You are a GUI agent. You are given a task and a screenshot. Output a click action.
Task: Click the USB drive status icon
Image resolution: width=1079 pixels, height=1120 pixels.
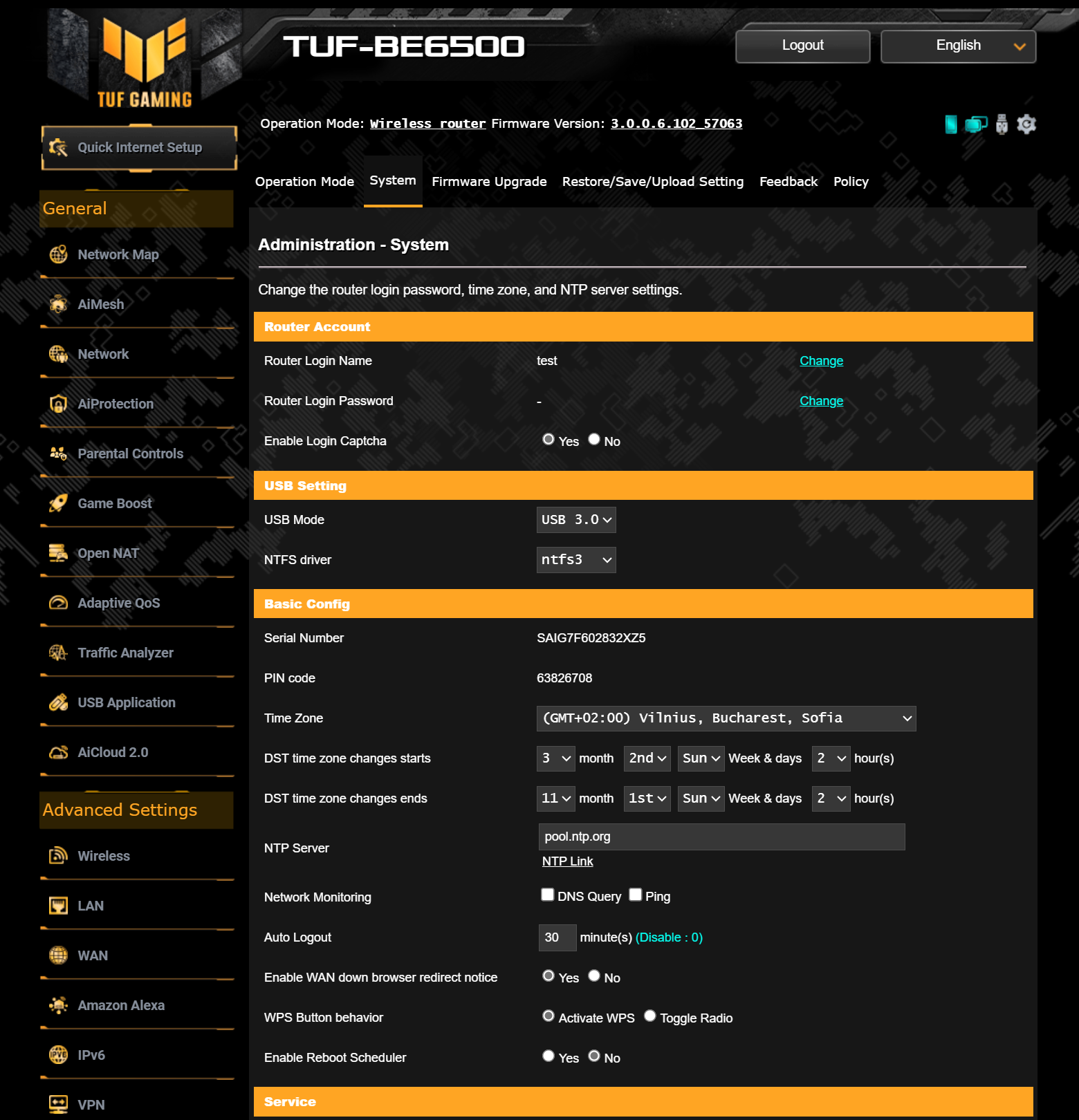coord(1002,124)
